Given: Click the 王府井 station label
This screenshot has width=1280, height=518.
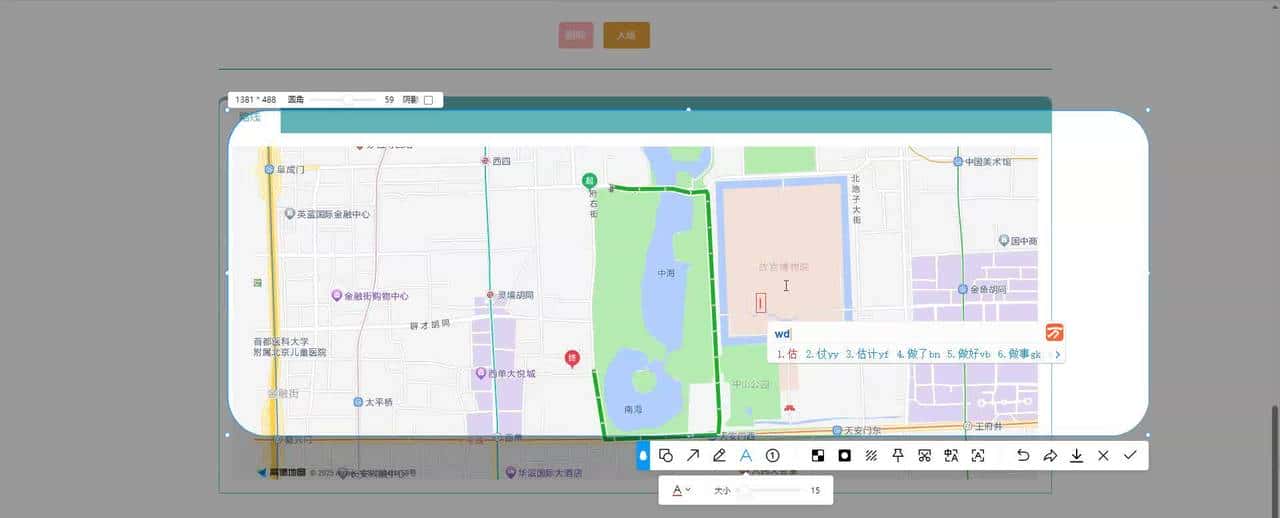Looking at the screenshot, I should [x=986, y=426].
